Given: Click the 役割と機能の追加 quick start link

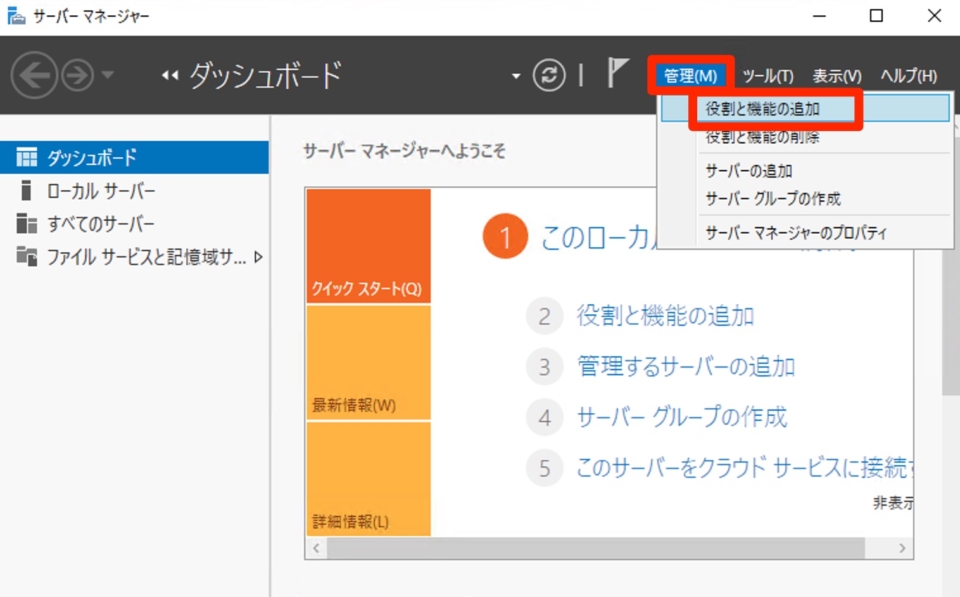Looking at the screenshot, I should [665, 316].
